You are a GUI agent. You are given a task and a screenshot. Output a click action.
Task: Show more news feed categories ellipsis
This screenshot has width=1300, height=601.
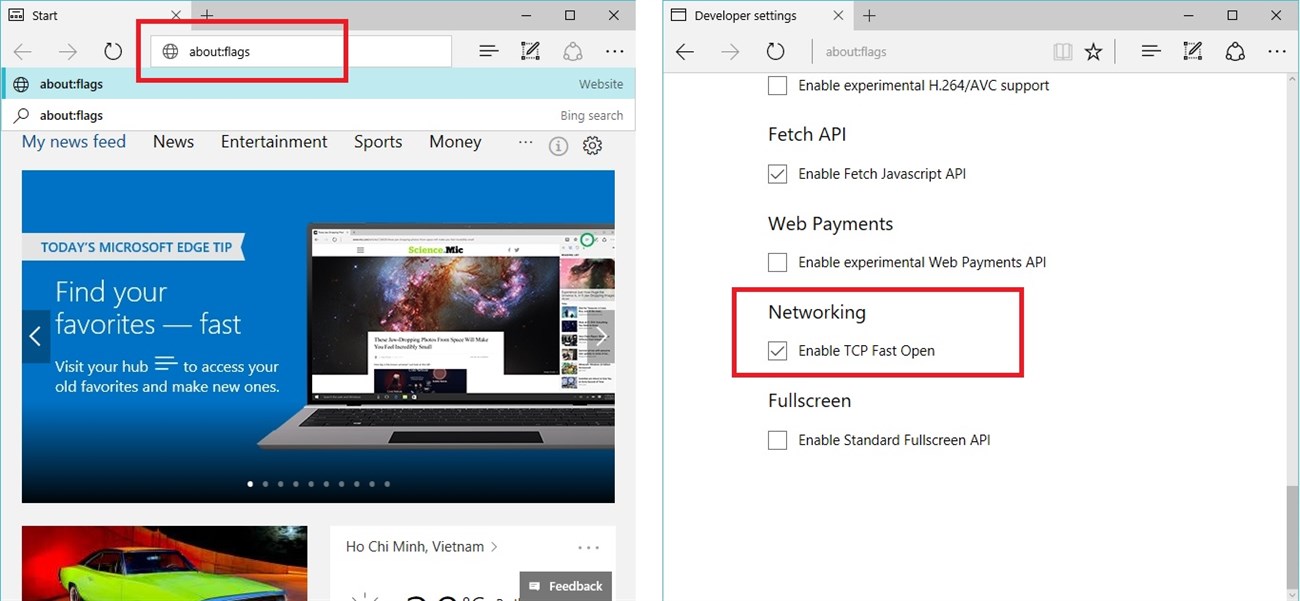pos(526,143)
